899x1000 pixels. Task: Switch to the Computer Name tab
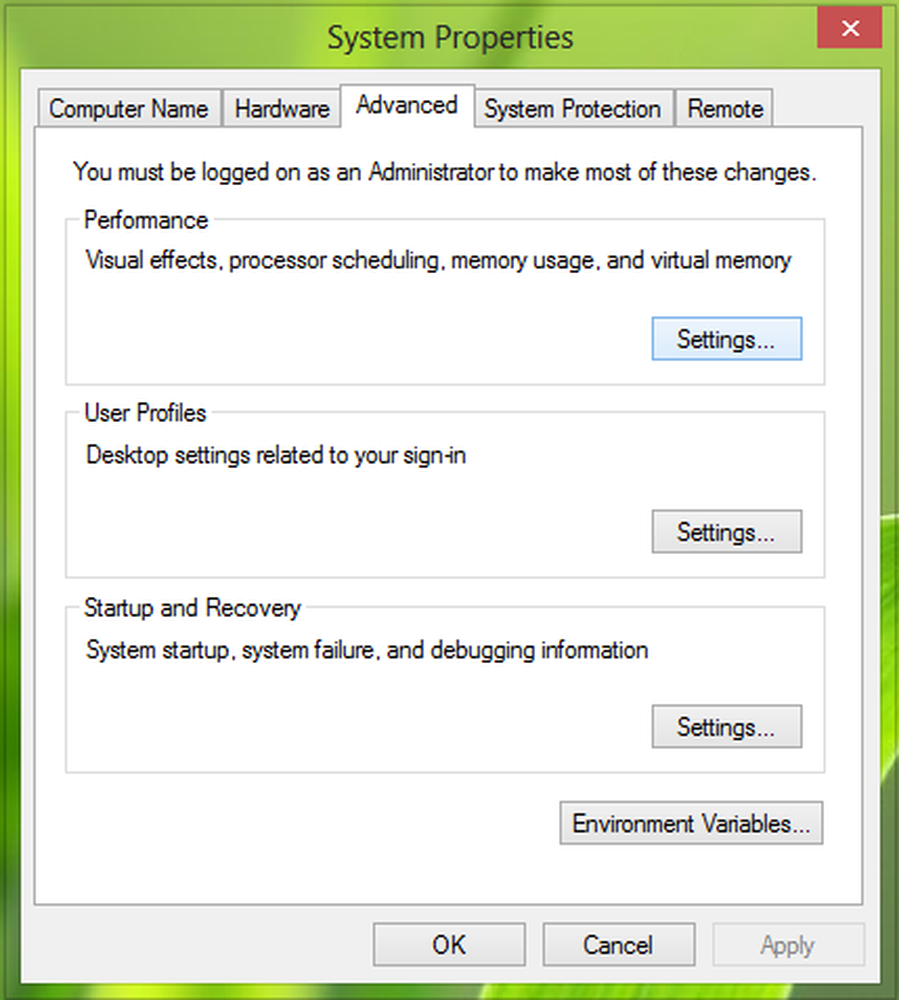tap(128, 109)
